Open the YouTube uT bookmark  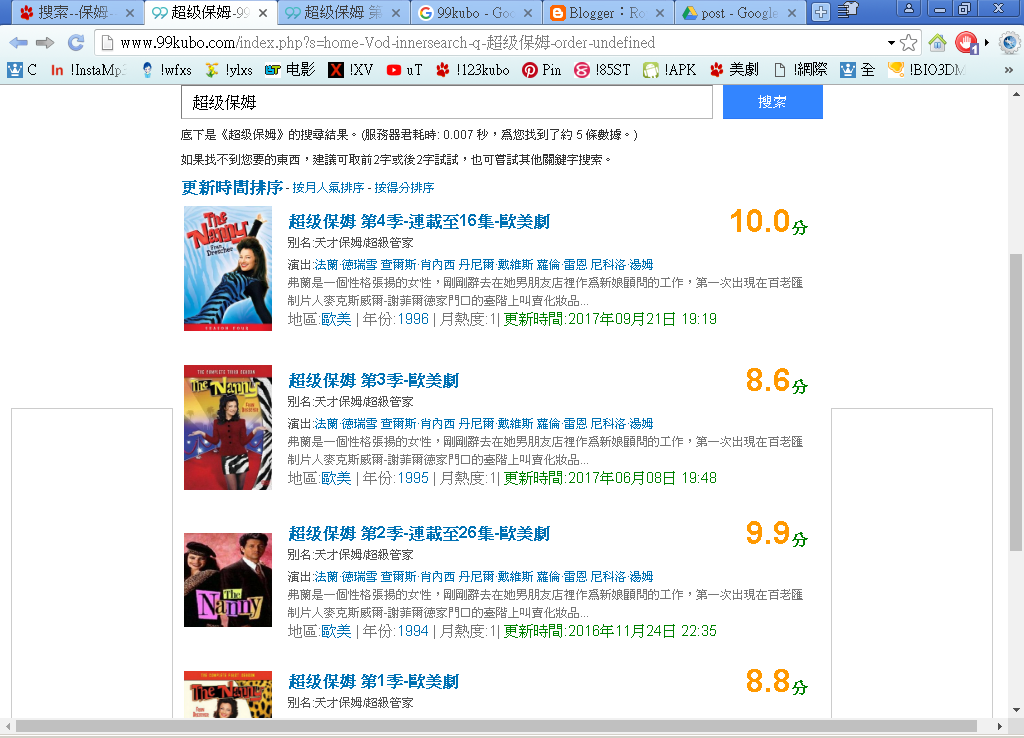coord(404,70)
